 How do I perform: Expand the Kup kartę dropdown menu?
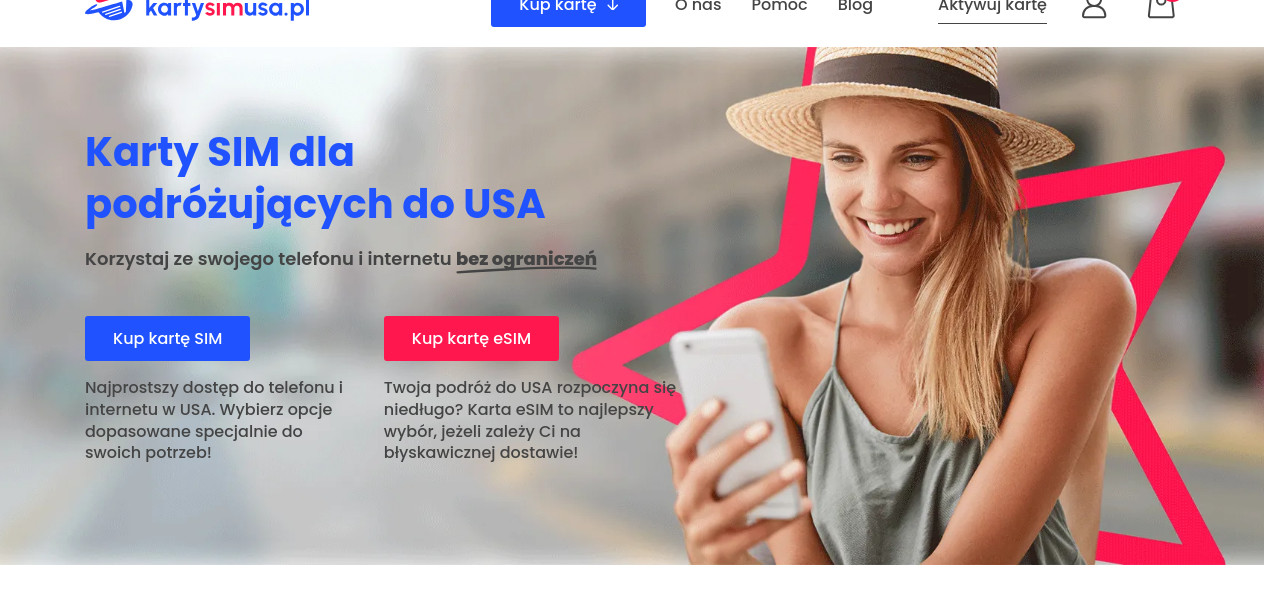tap(568, 8)
